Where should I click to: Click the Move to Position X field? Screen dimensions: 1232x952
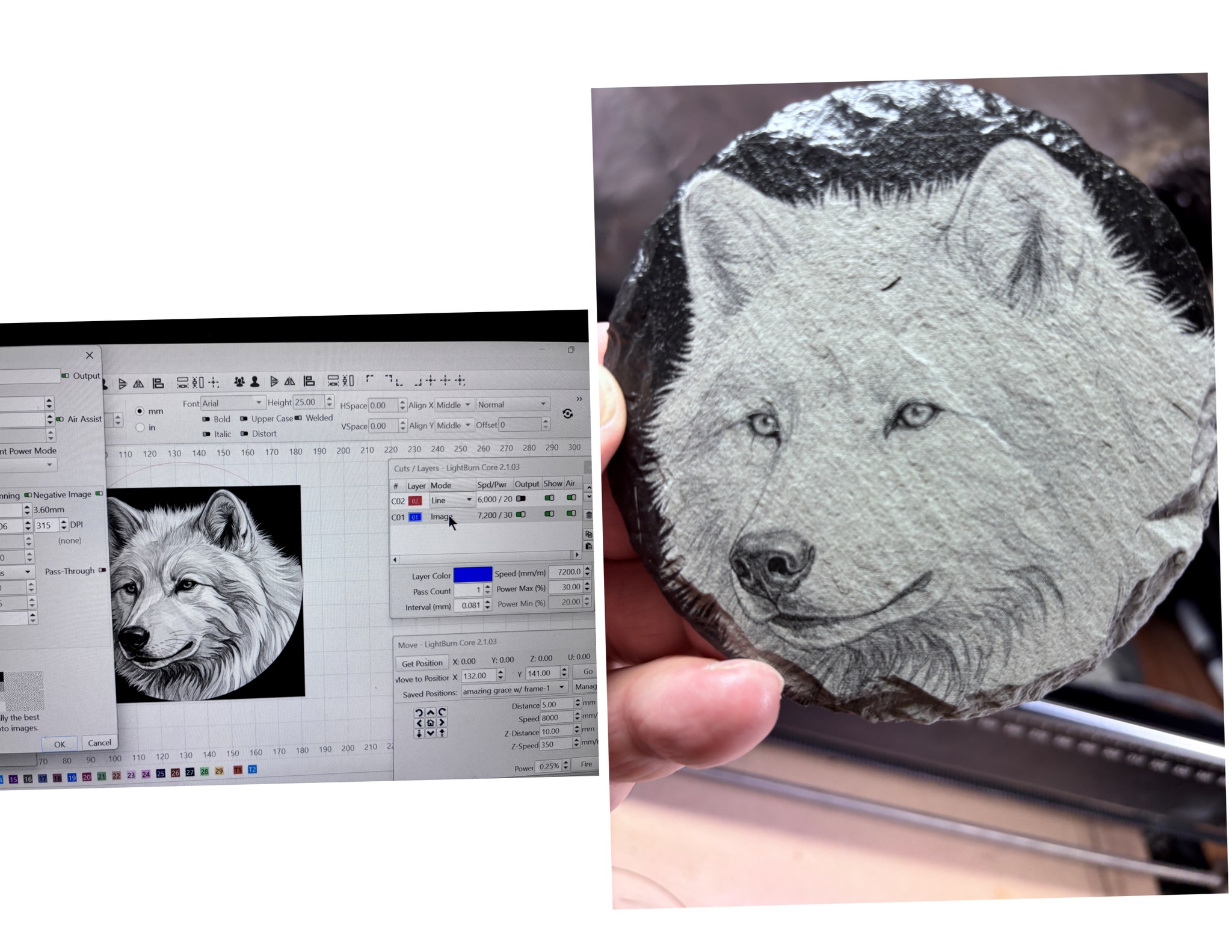click(x=479, y=675)
